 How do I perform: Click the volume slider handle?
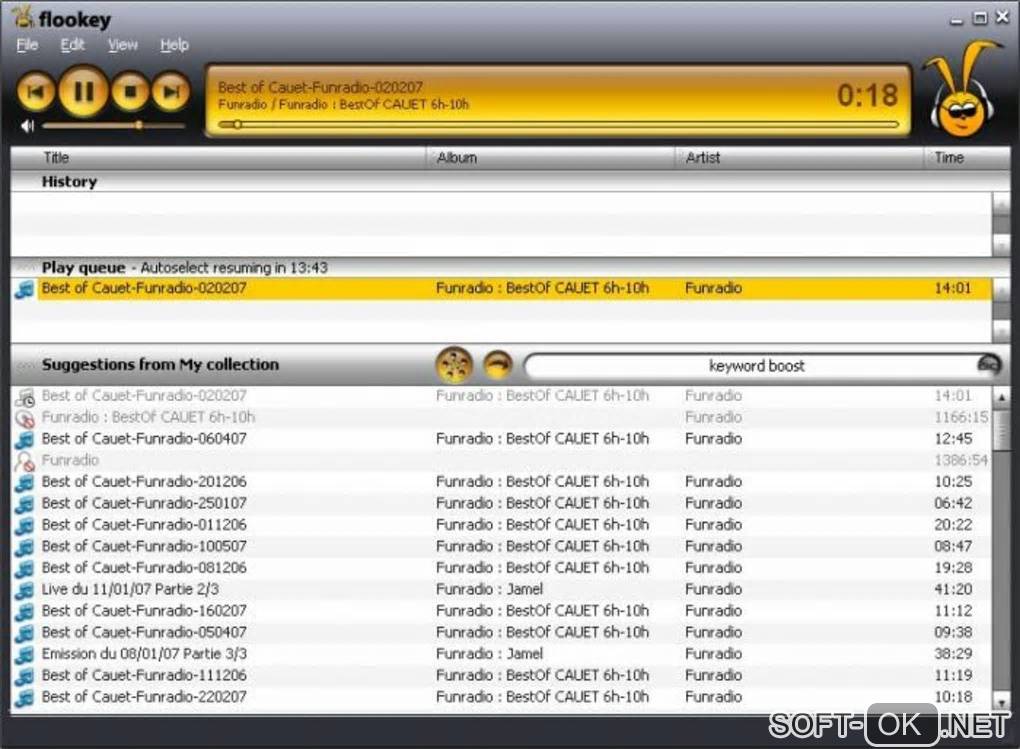coord(139,125)
